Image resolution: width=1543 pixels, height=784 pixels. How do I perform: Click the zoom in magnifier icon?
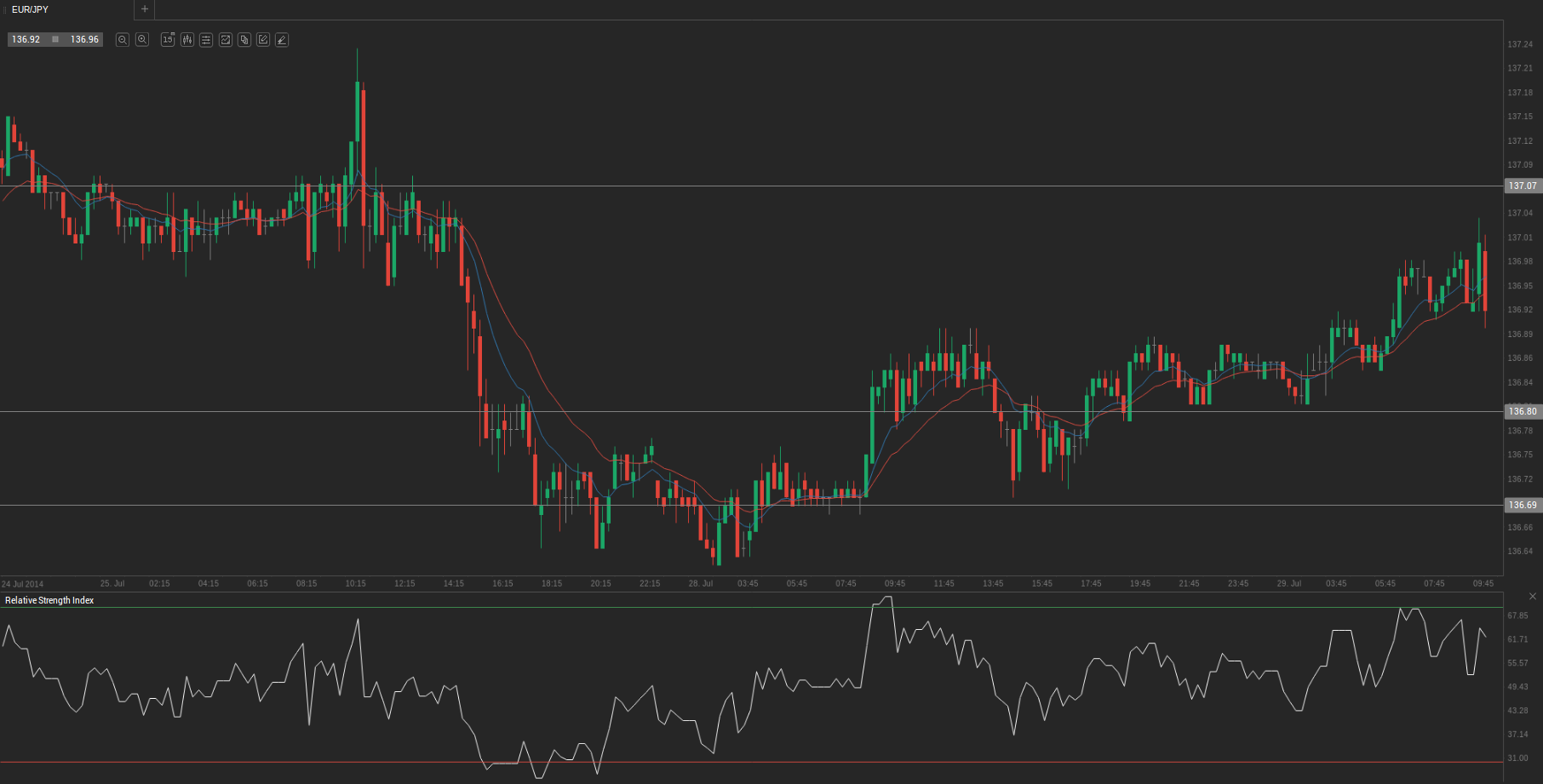142,40
